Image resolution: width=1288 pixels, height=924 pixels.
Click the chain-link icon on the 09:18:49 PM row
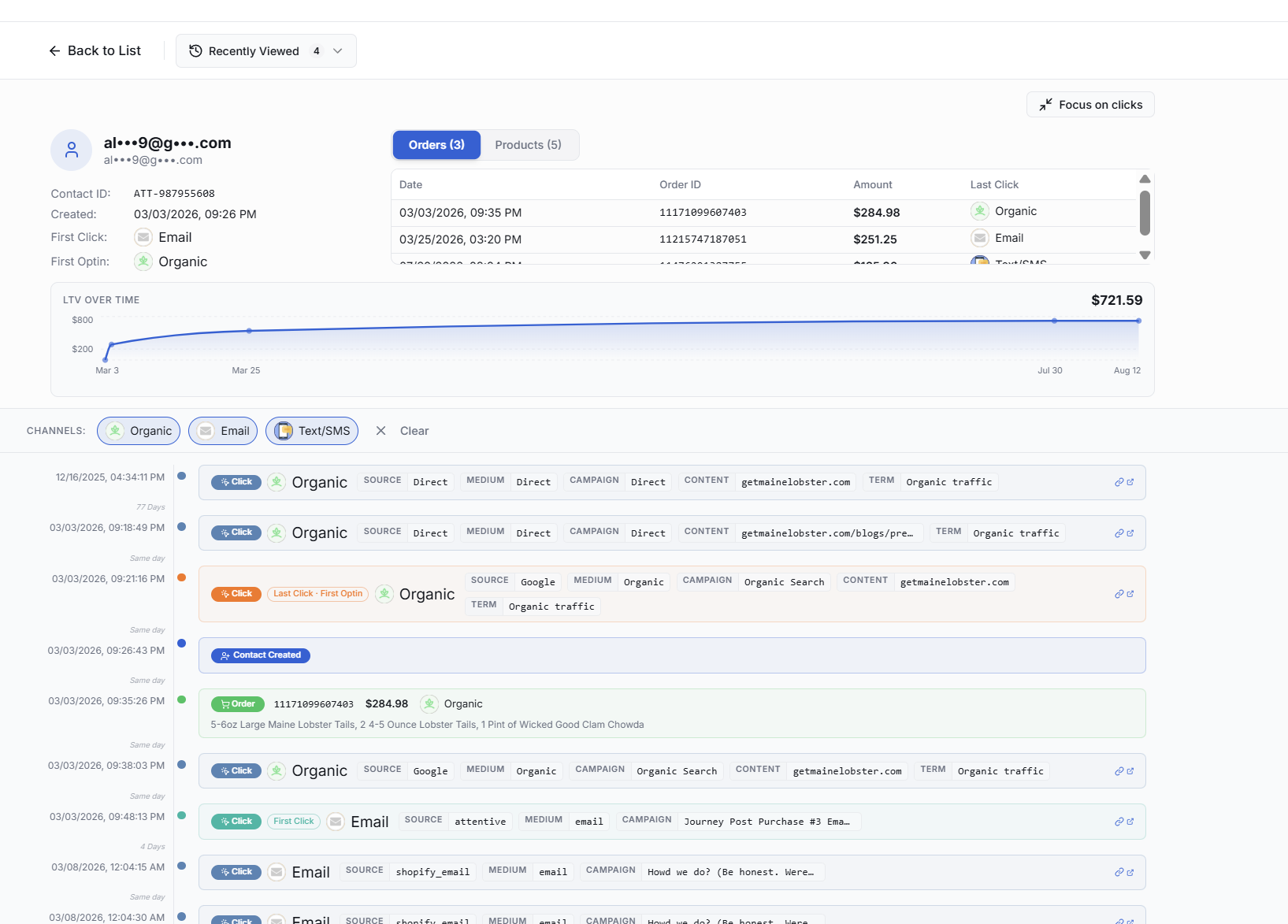click(x=1119, y=533)
